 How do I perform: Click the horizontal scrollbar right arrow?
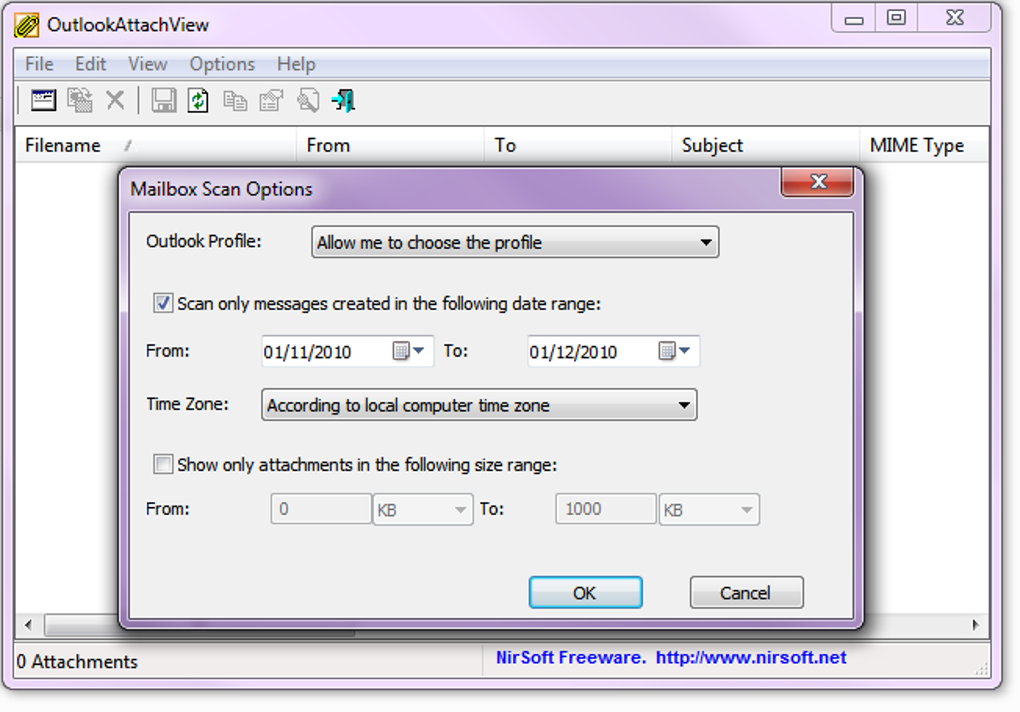click(975, 625)
